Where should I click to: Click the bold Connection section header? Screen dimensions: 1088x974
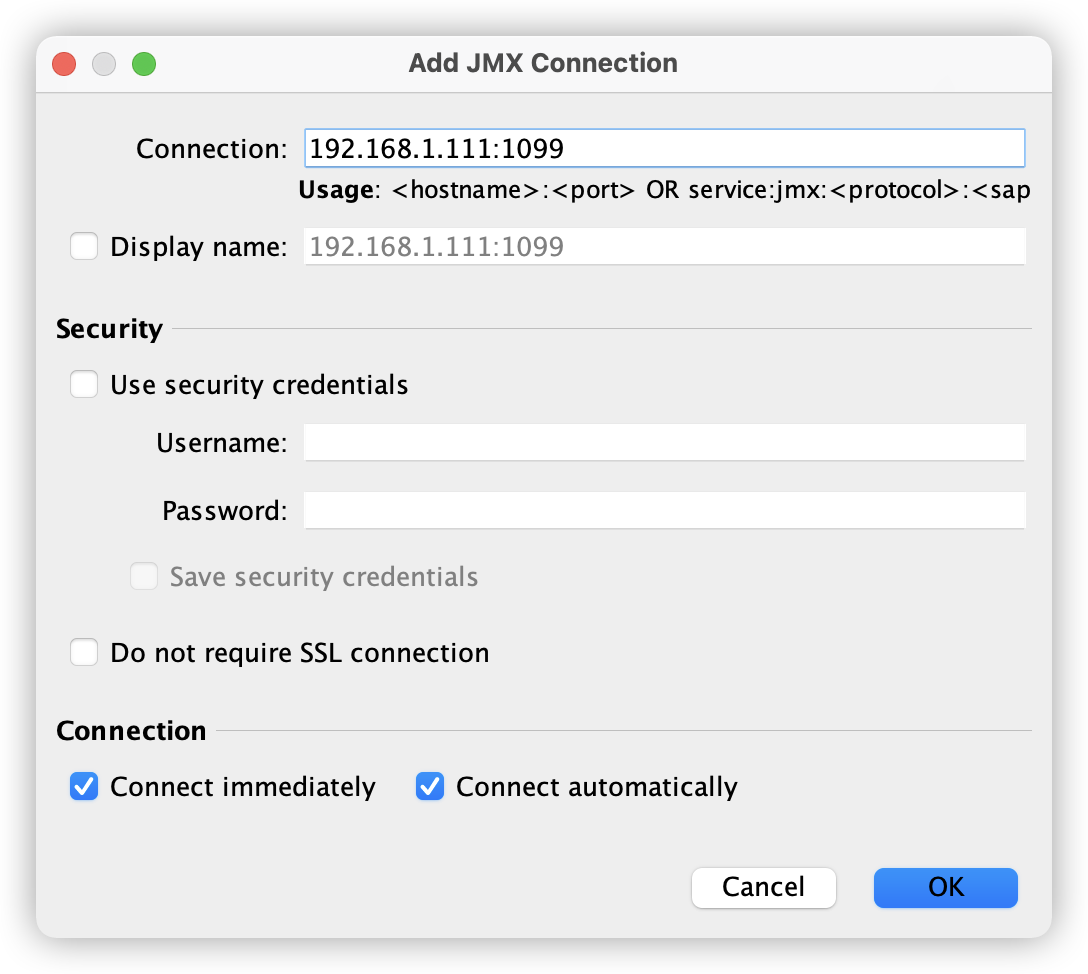(131, 731)
